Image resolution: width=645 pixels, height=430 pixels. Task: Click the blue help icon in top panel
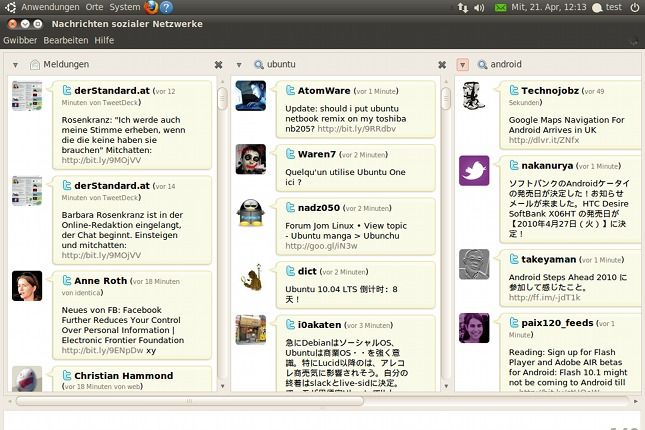(x=167, y=7)
